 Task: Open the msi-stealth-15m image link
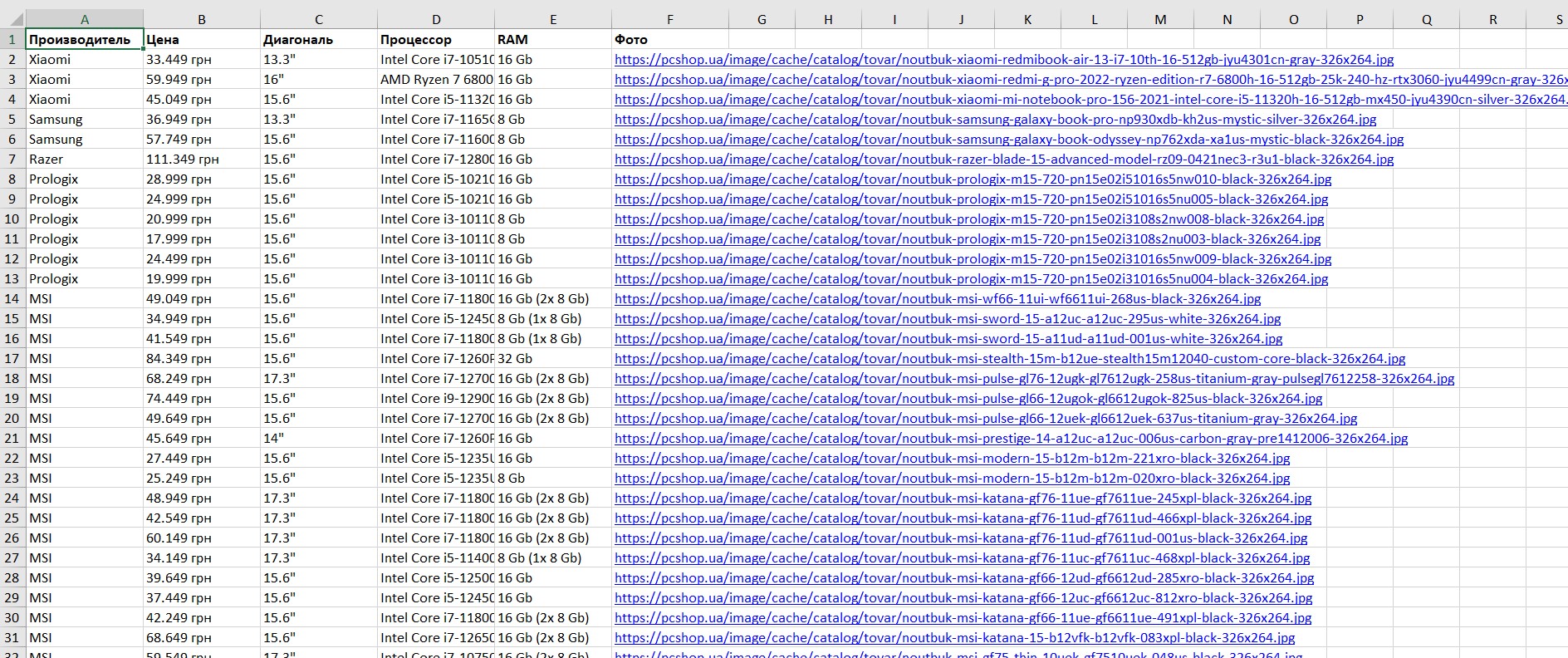pos(1010,359)
